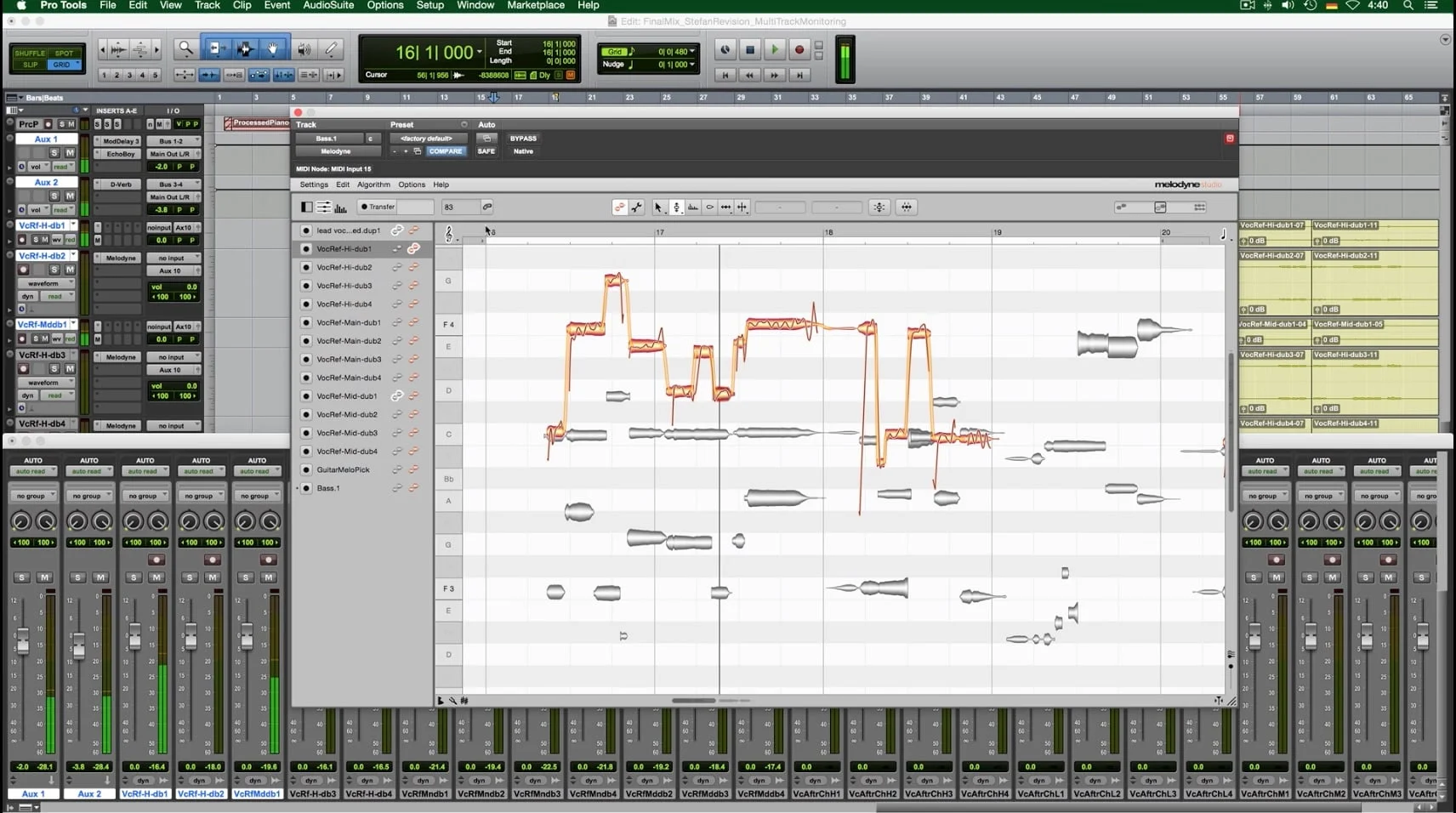Viewport: 1456px width, 813px height.
Task: Click the Native button
Action: coord(523,151)
